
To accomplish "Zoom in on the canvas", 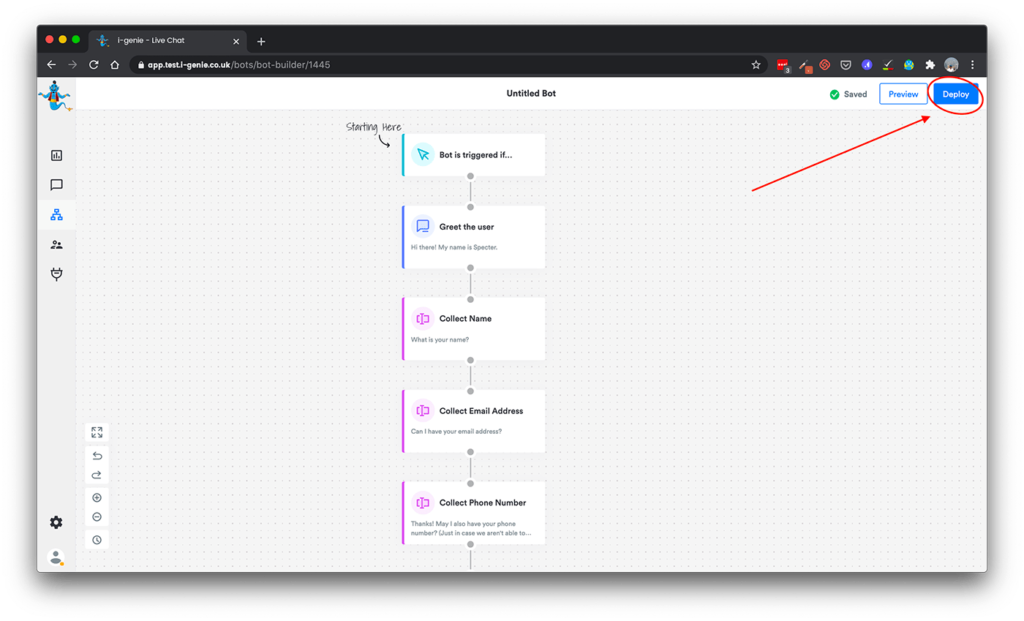I will pyautogui.click(x=97, y=498).
